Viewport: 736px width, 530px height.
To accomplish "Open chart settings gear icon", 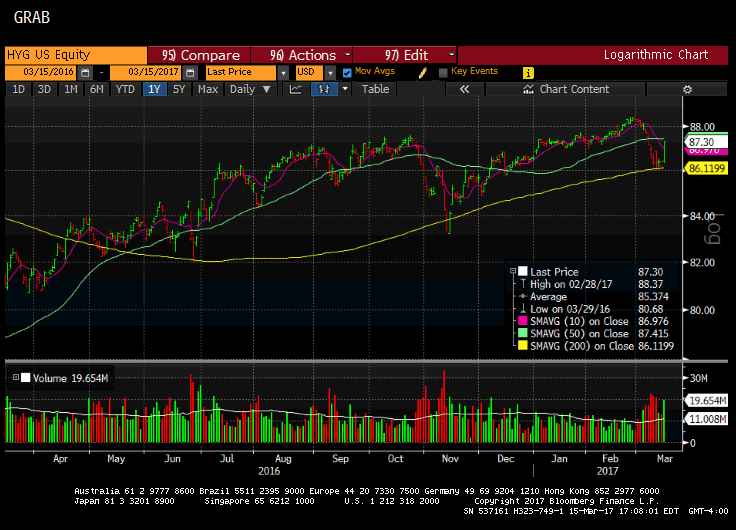I will (x=687, y=89).
